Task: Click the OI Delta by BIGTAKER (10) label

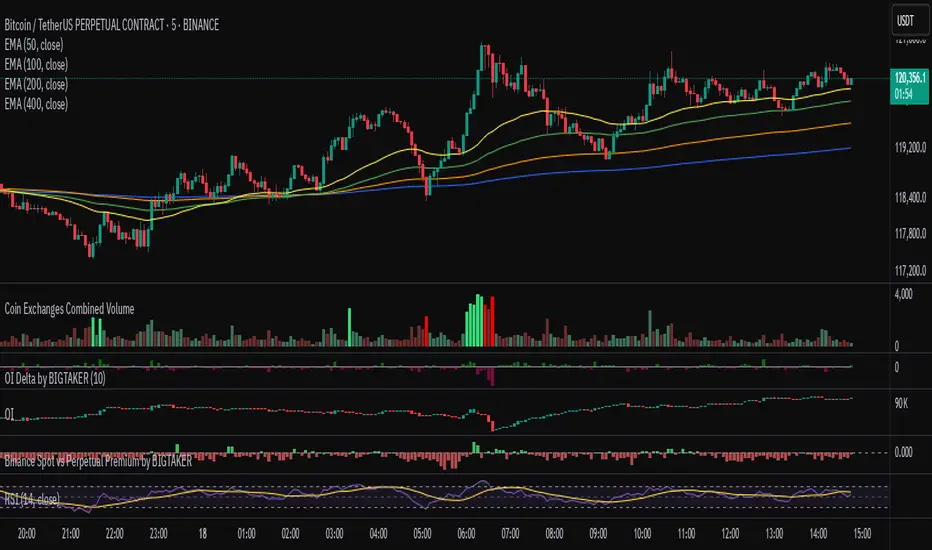Action: 55,378
